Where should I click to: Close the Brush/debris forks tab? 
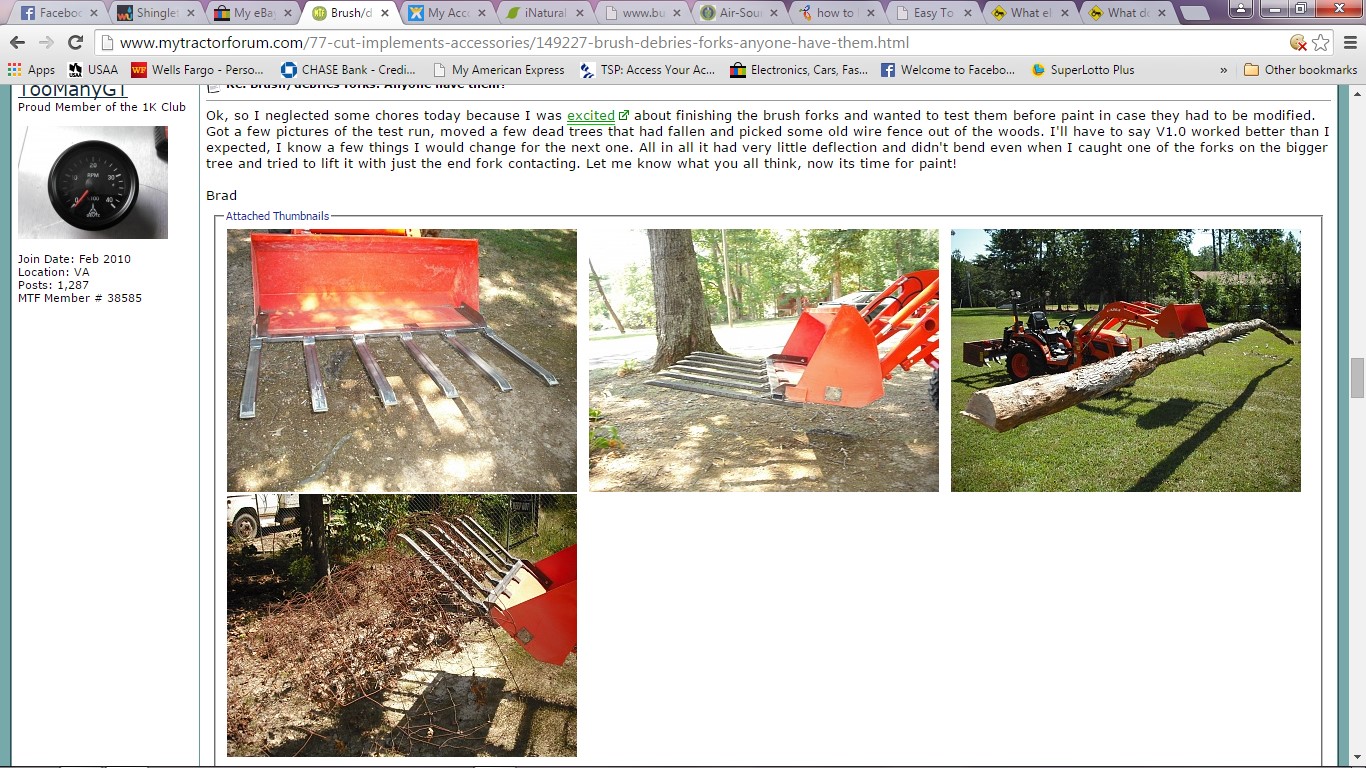[x=385, y=13]
